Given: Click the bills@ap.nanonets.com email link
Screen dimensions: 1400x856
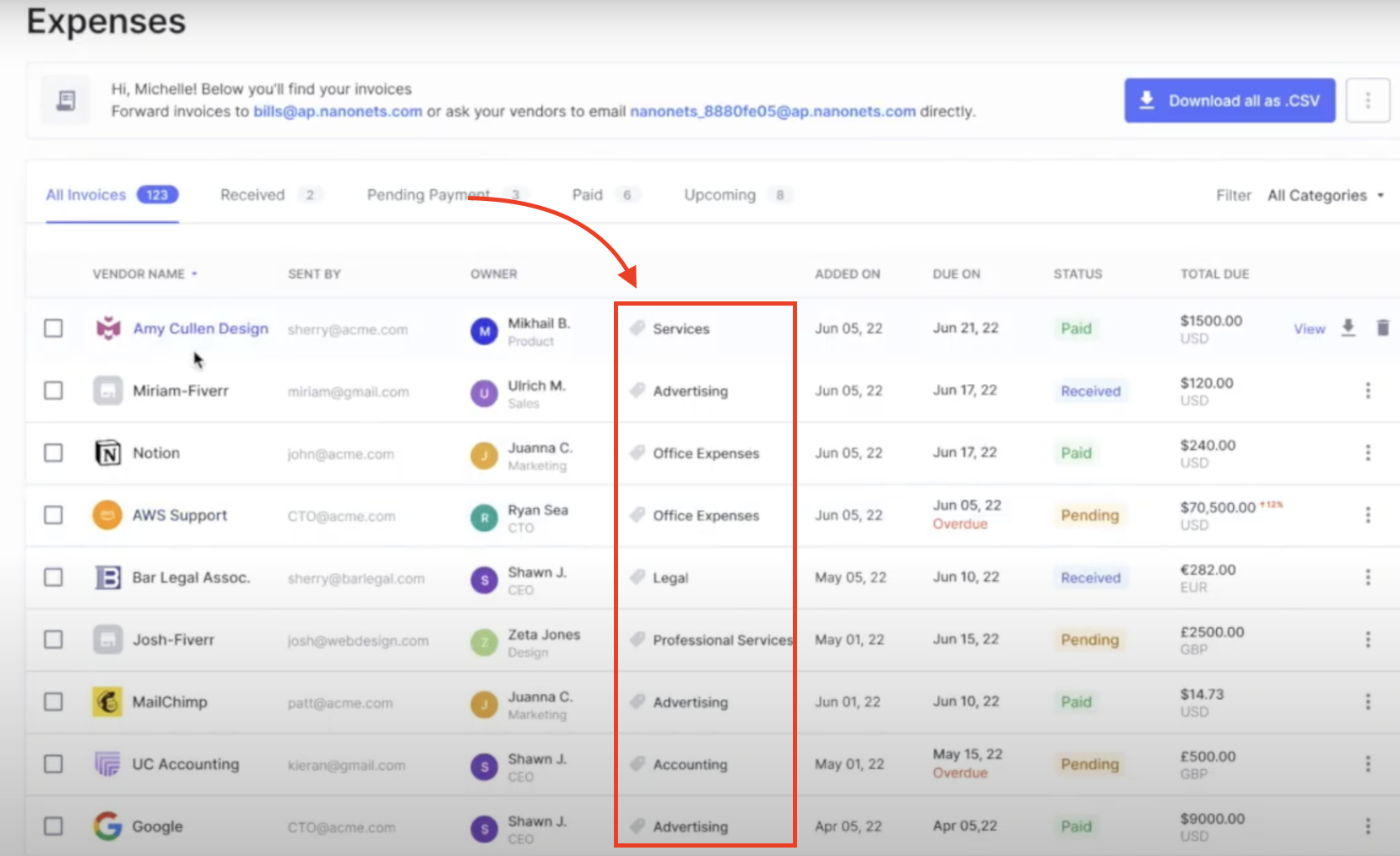Looking at the screenshot, I should point(338,111).
